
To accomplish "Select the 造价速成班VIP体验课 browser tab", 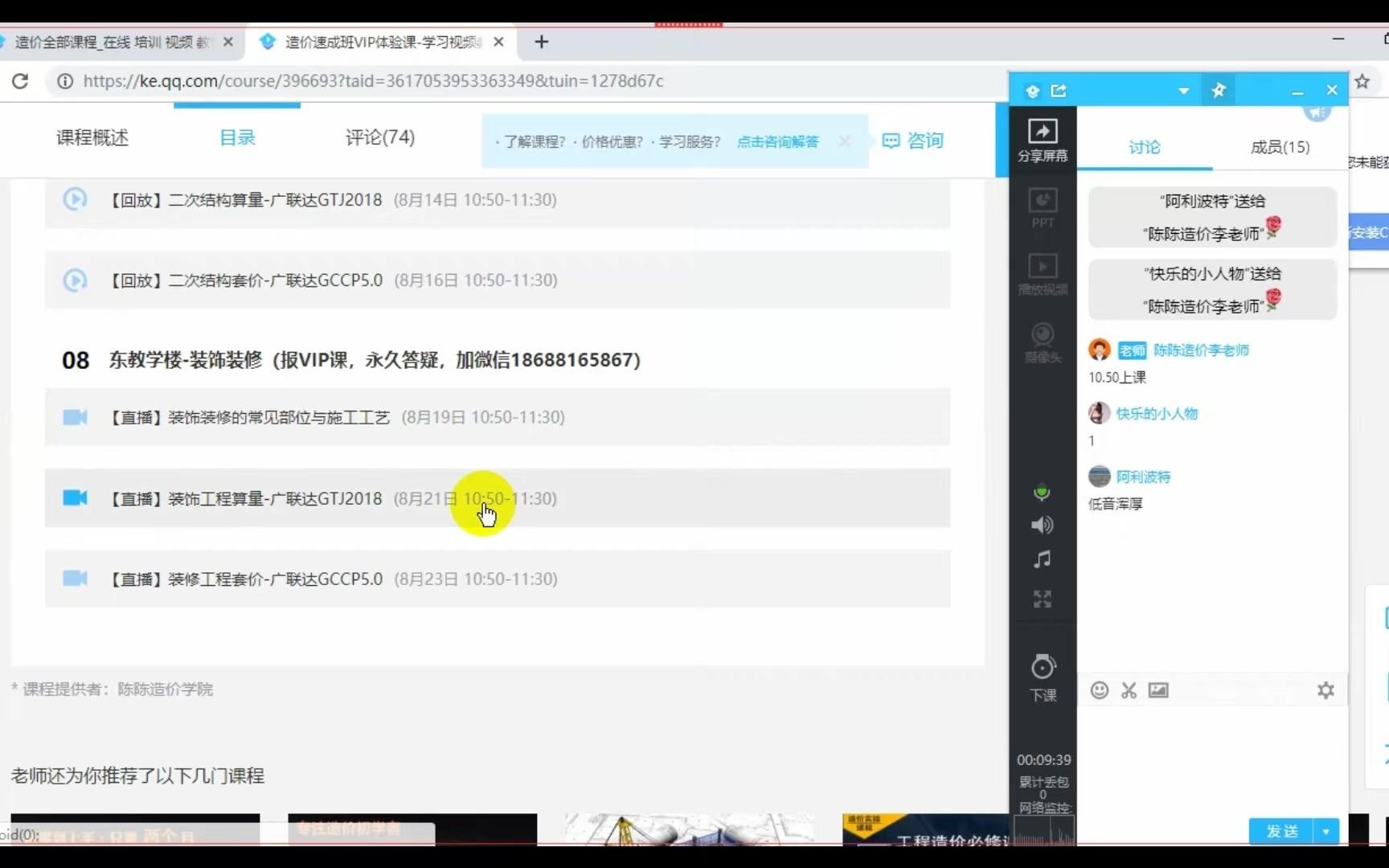I will [382, 42].
